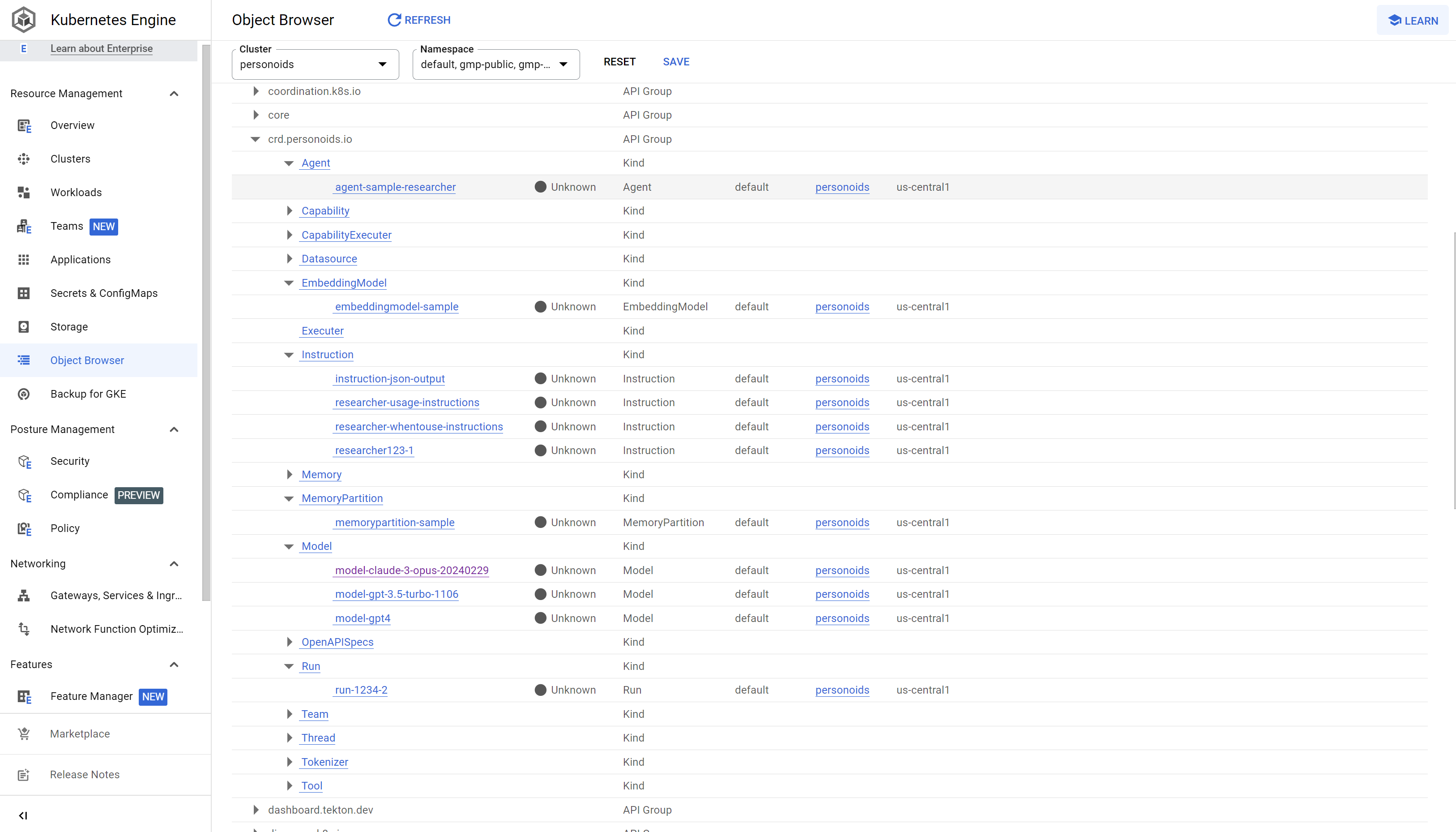Image resolution: width=1456 pixels, height=832 pixels.
Task: Open the Cluster dropdown showing personoids
Action: [x=315, y=64]
